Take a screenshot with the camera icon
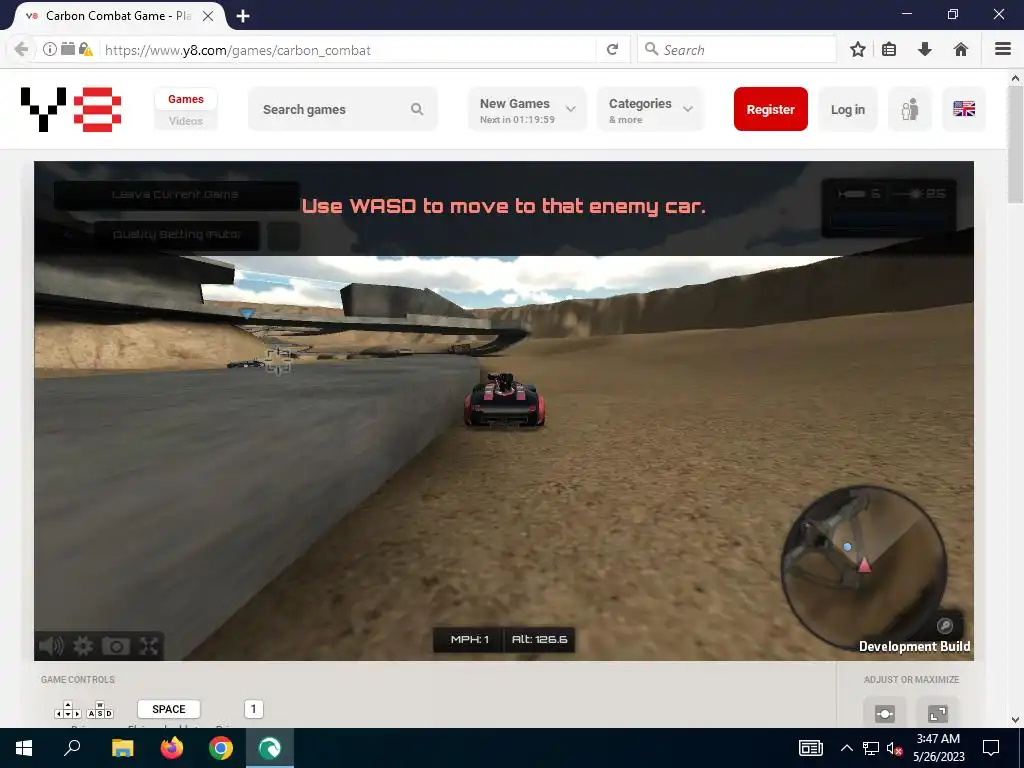The height and width of the screenshot is (768, 1024). [x=116, y=647]
